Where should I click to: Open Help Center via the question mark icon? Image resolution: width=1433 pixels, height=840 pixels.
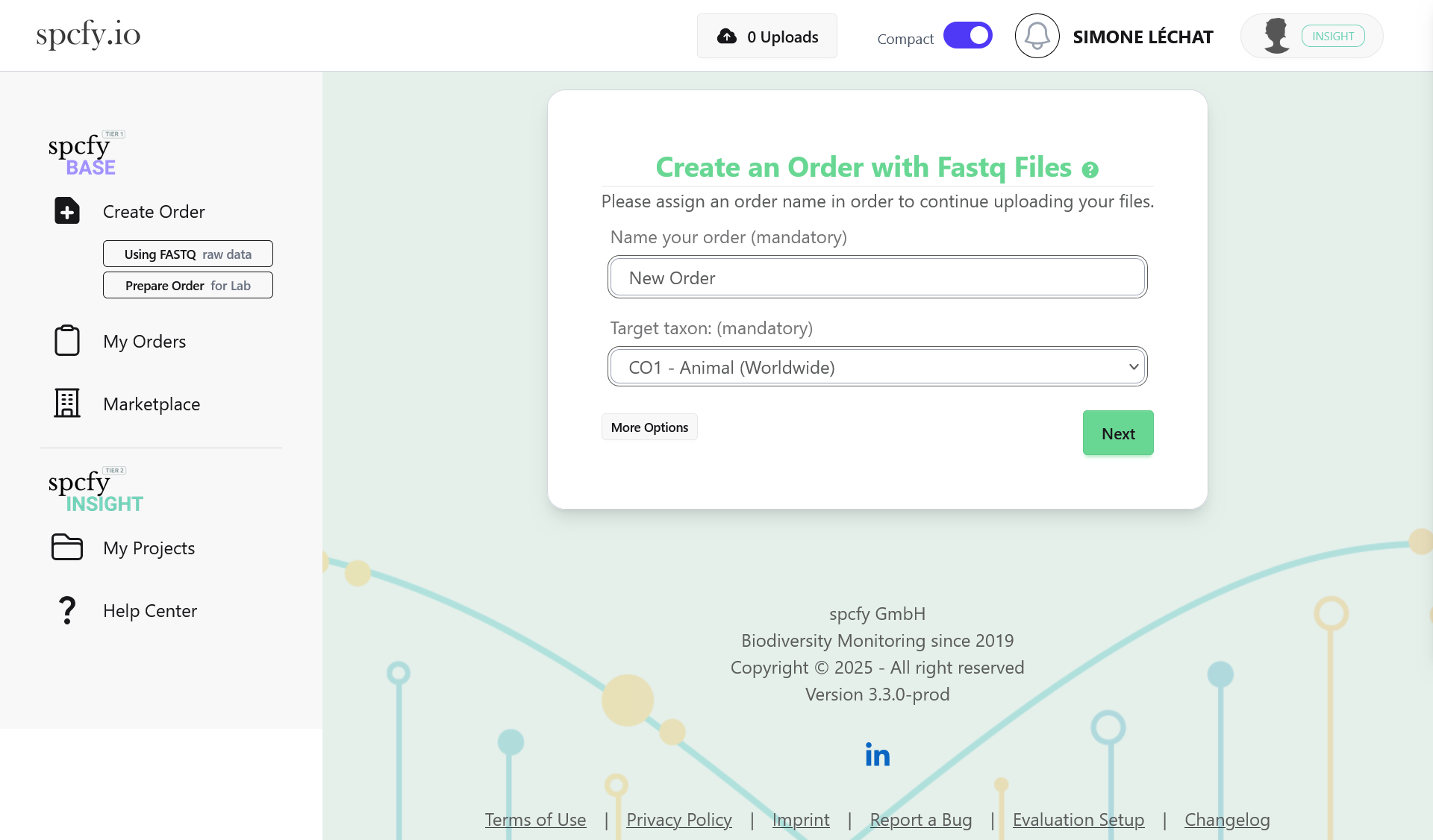66,609
